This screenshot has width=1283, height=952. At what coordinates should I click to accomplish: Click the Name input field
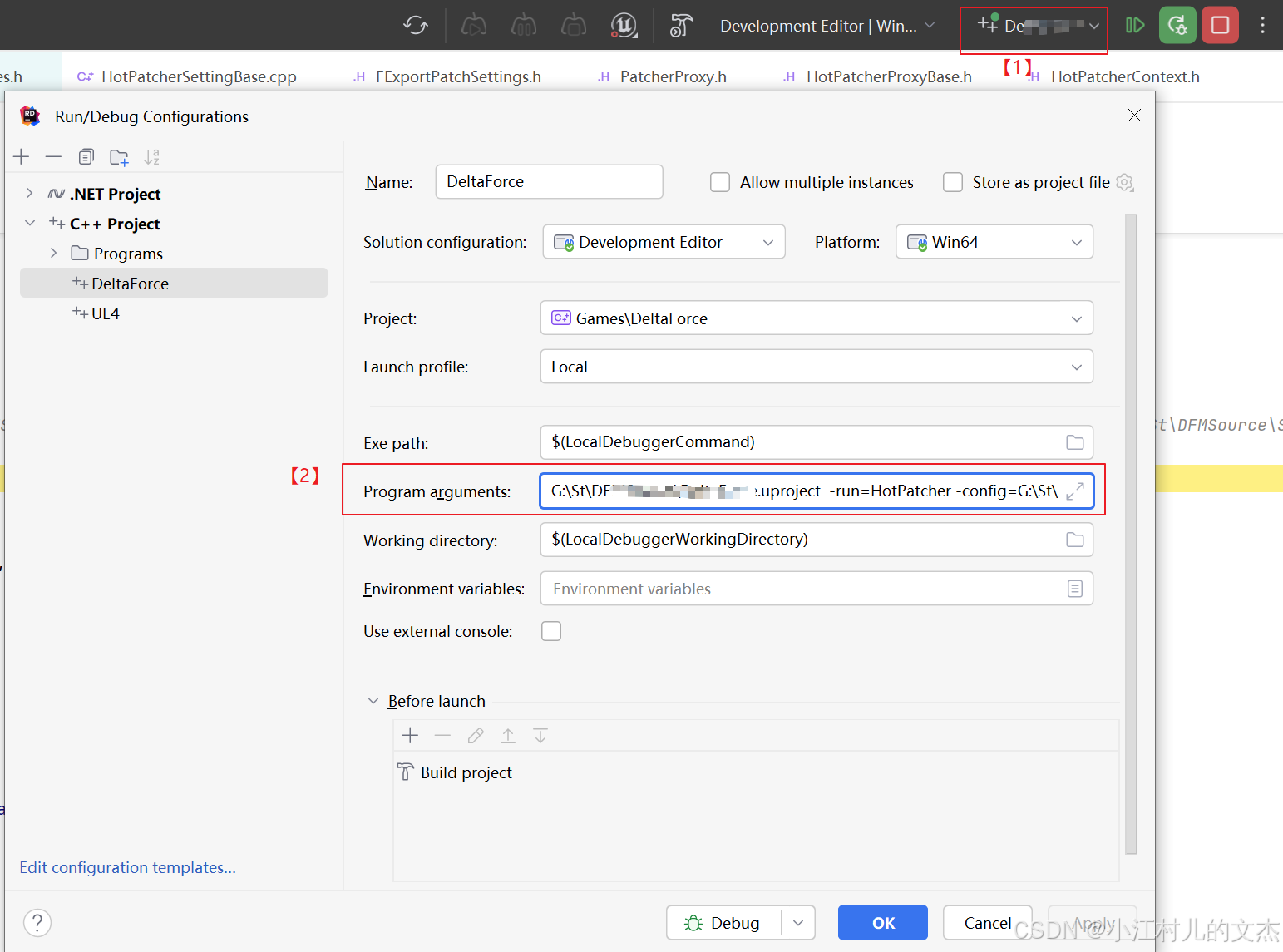(549, 182)
